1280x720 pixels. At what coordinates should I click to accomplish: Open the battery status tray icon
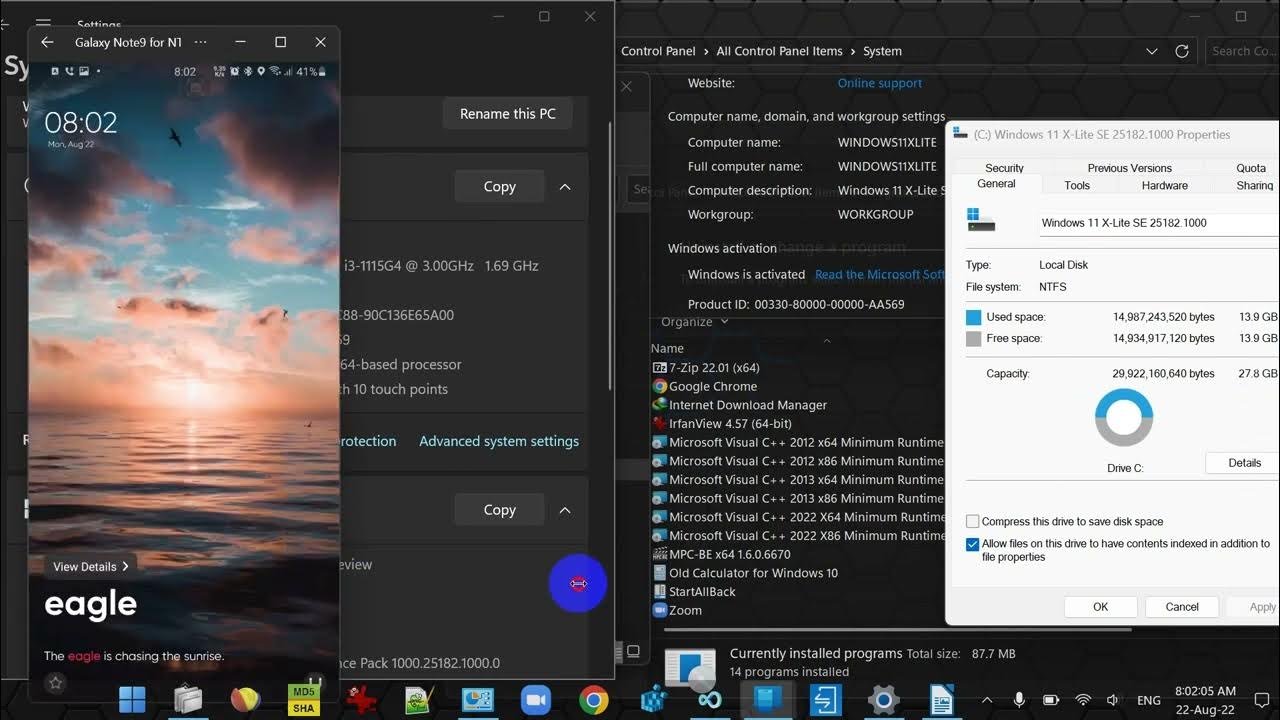1051,700
